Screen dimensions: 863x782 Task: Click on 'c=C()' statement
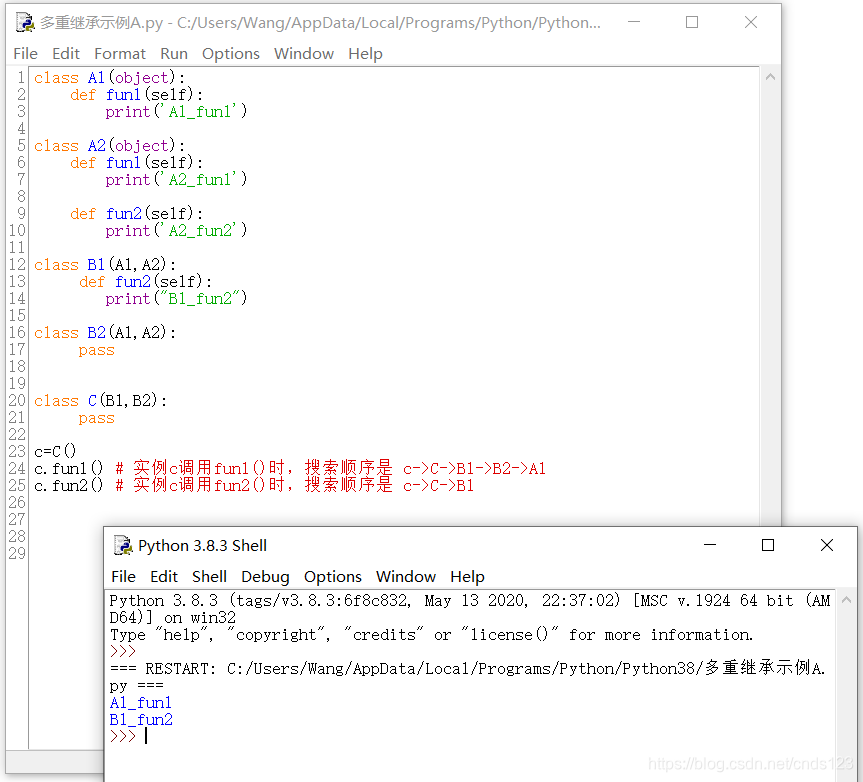pyautogui.click(x=55, y=451)
